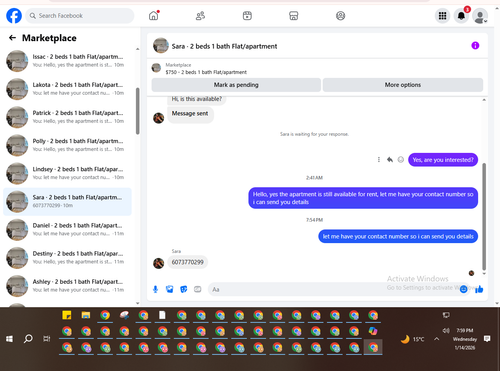Open the Polly conversation
500x371 pixels.
tap(67, 145)
